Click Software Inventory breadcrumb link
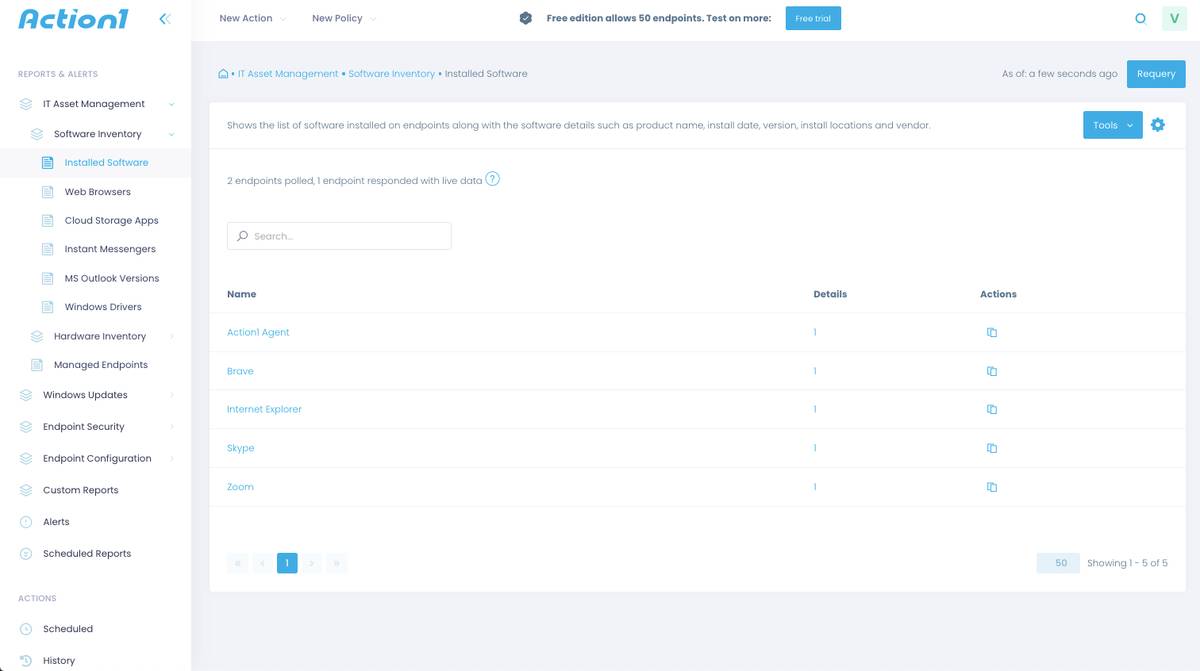 (392, 74)
